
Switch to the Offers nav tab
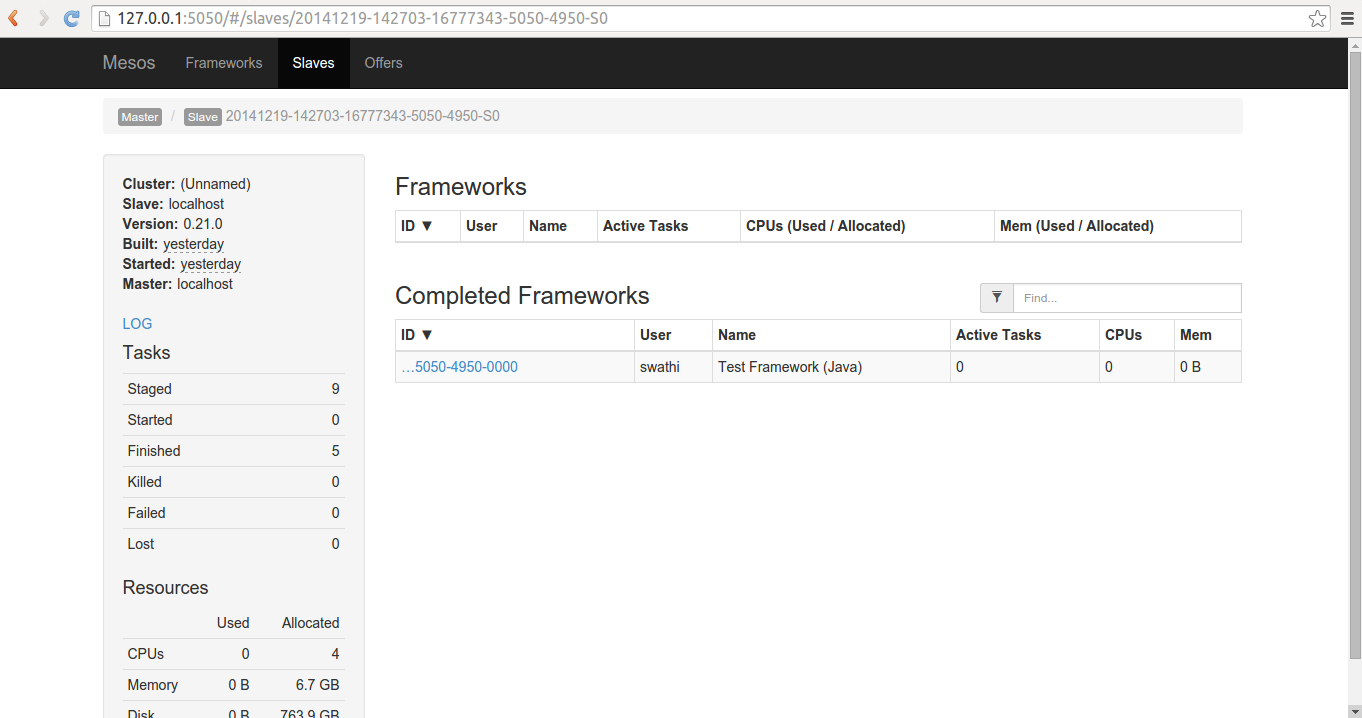[383, 63]
